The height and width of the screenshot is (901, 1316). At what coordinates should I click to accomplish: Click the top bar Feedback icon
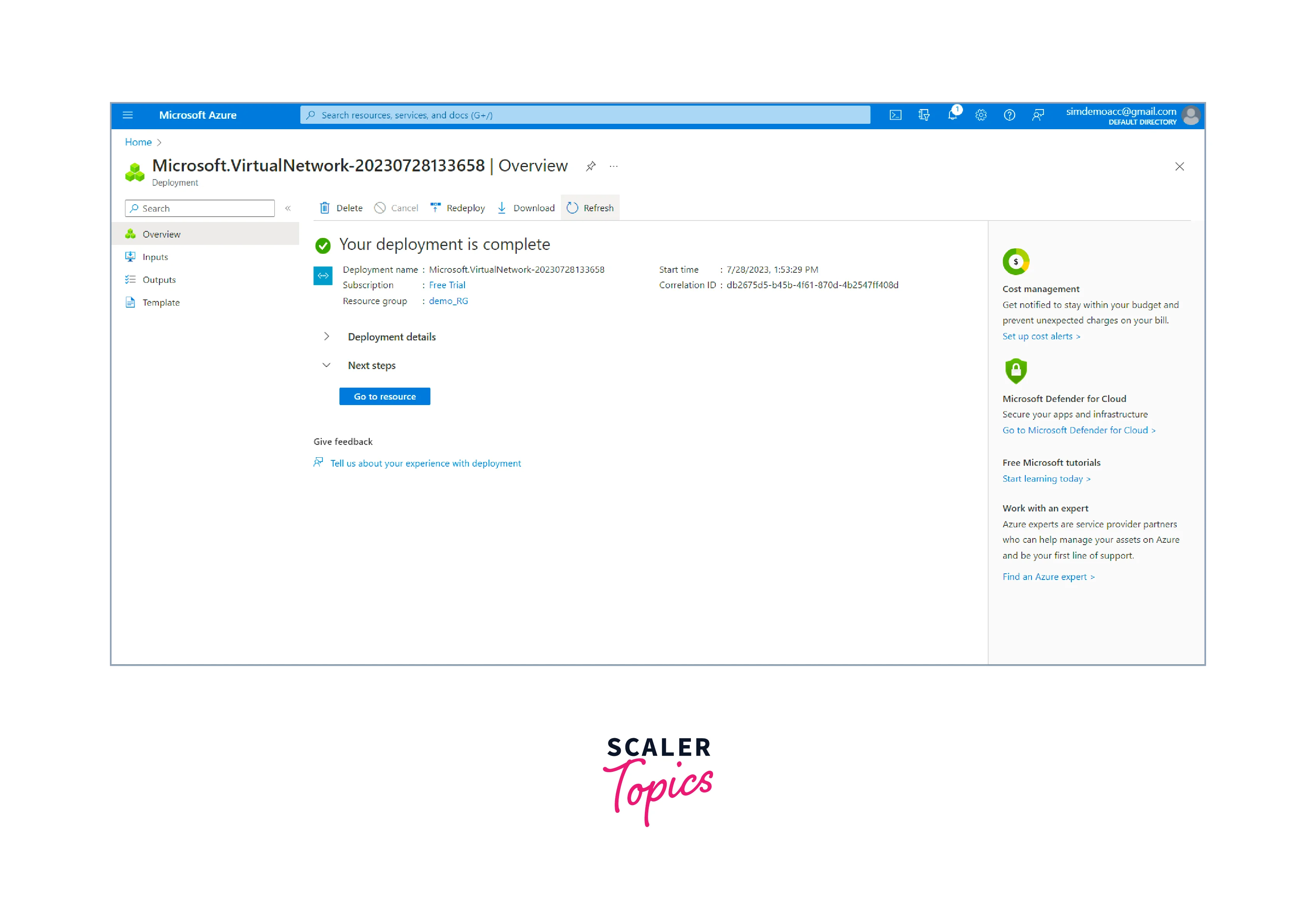(1037, 115)
